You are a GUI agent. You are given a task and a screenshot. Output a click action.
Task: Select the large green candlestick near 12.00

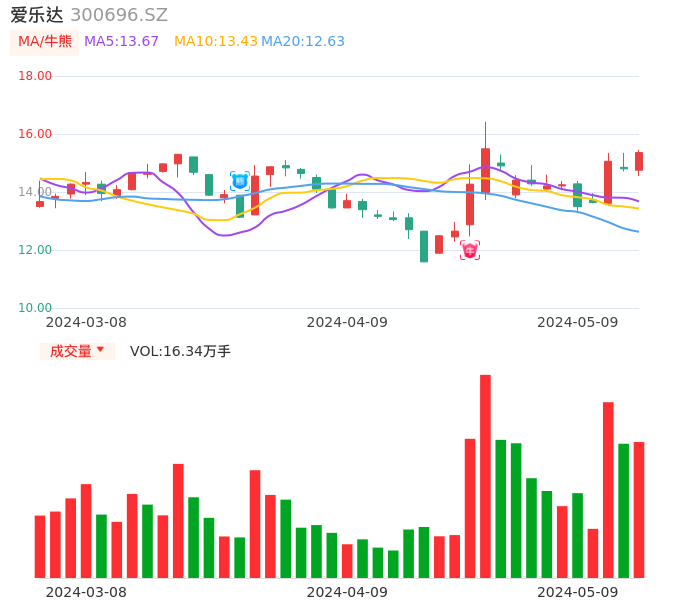[x=424, y=246]
